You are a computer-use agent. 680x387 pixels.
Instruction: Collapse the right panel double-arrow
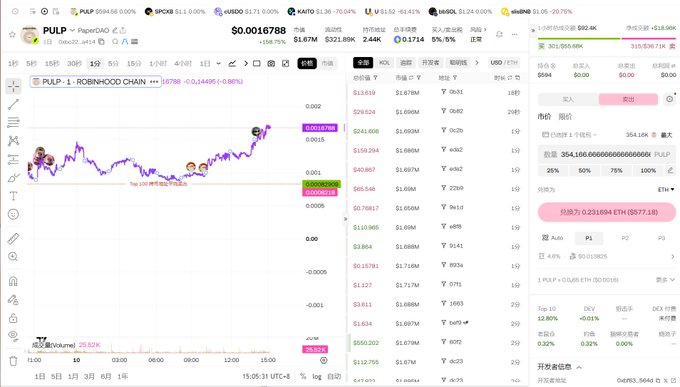tap(533, 30)
